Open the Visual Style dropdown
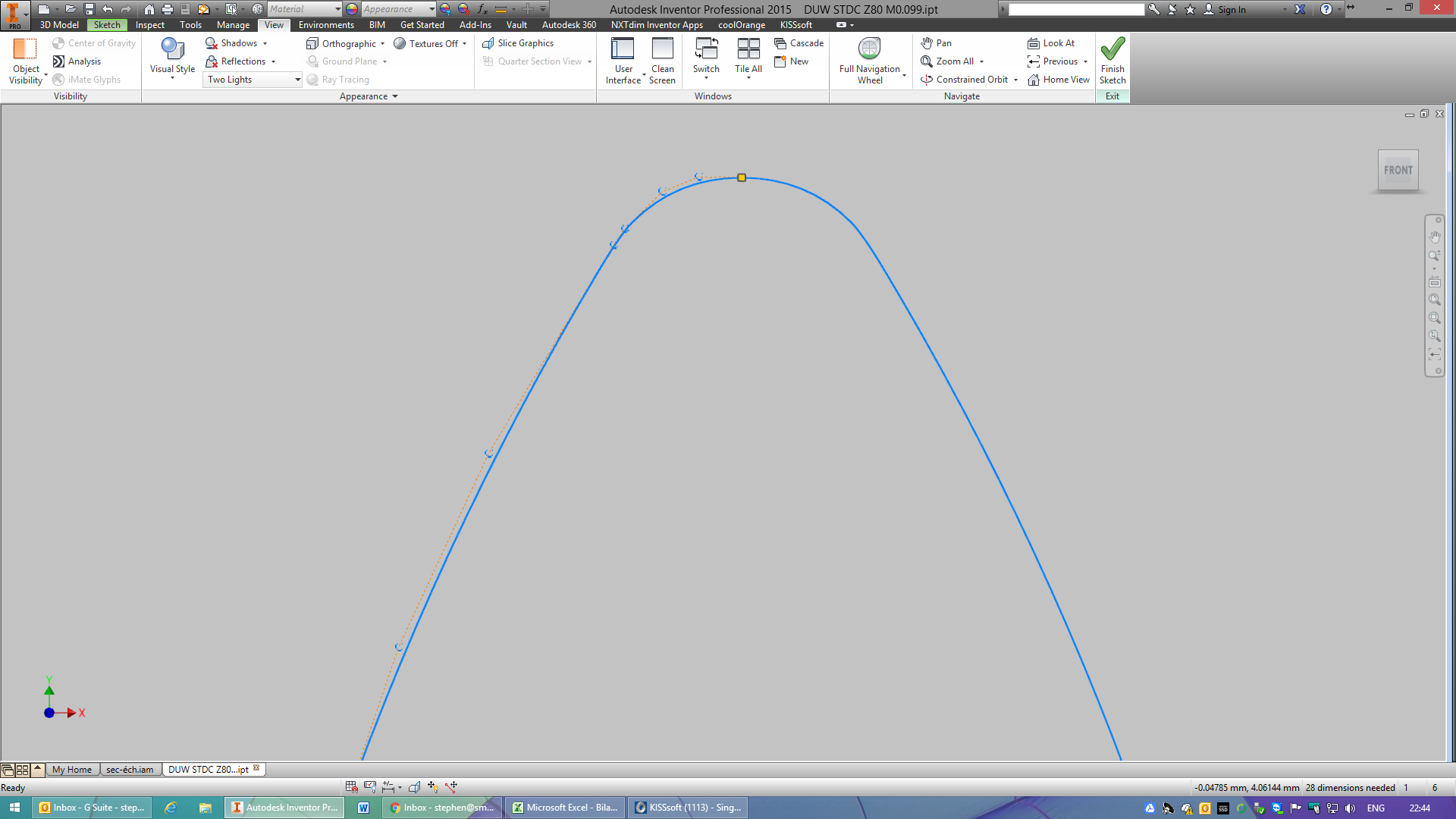 (x=171, y=57)
